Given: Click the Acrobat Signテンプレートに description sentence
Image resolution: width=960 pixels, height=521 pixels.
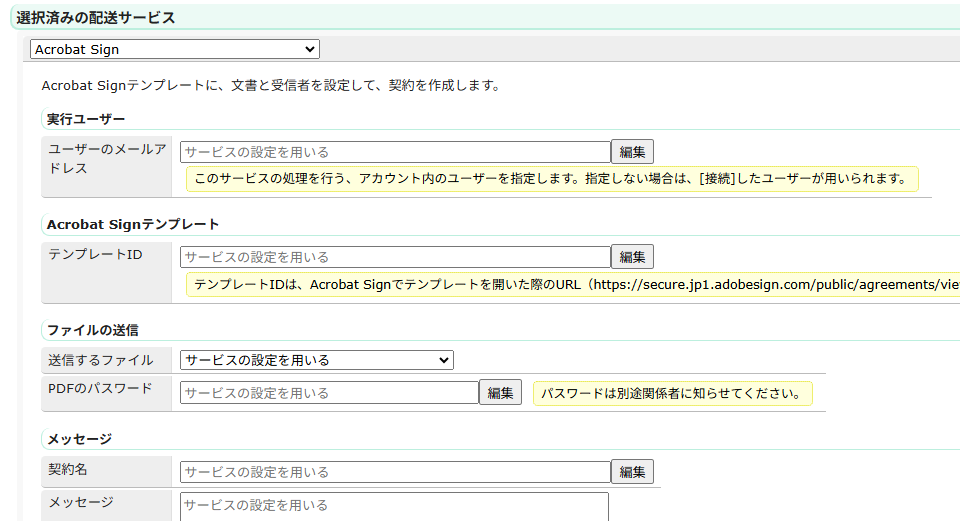Looking at the screenshot, I should coord(272,86).
